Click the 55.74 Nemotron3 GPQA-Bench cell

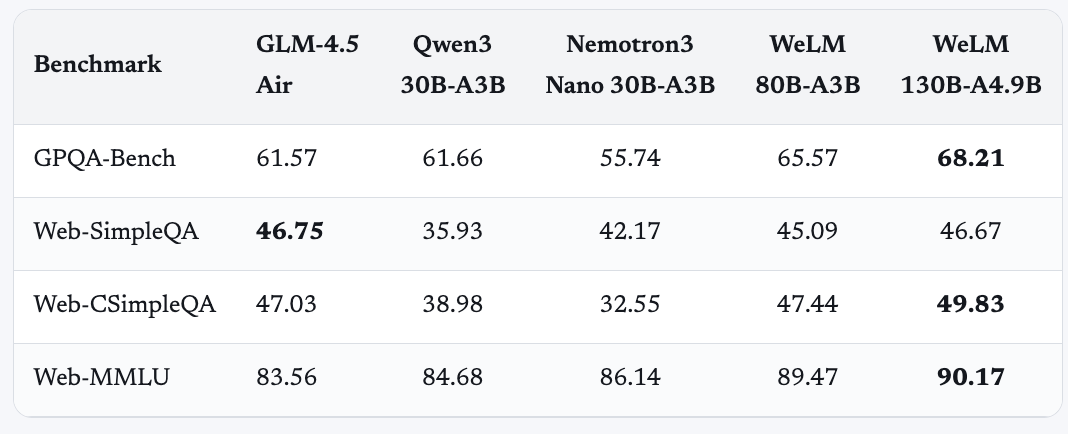630,158
